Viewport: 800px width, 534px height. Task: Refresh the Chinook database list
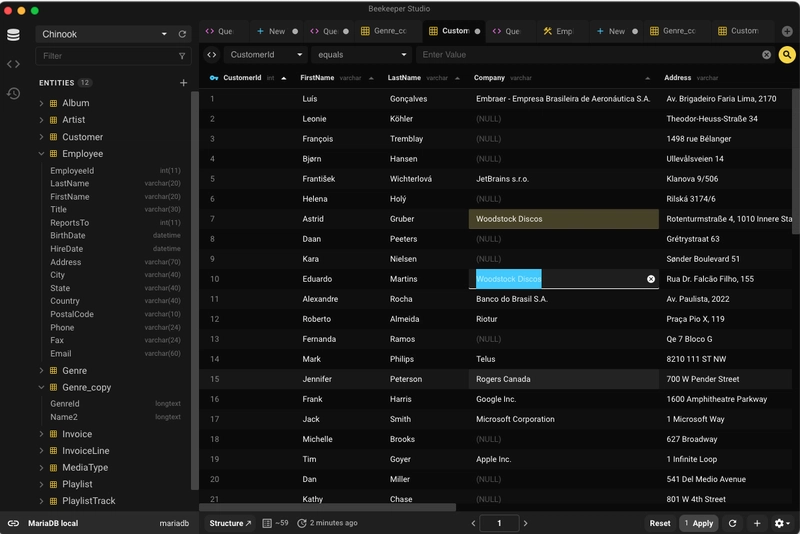(182, 34)
